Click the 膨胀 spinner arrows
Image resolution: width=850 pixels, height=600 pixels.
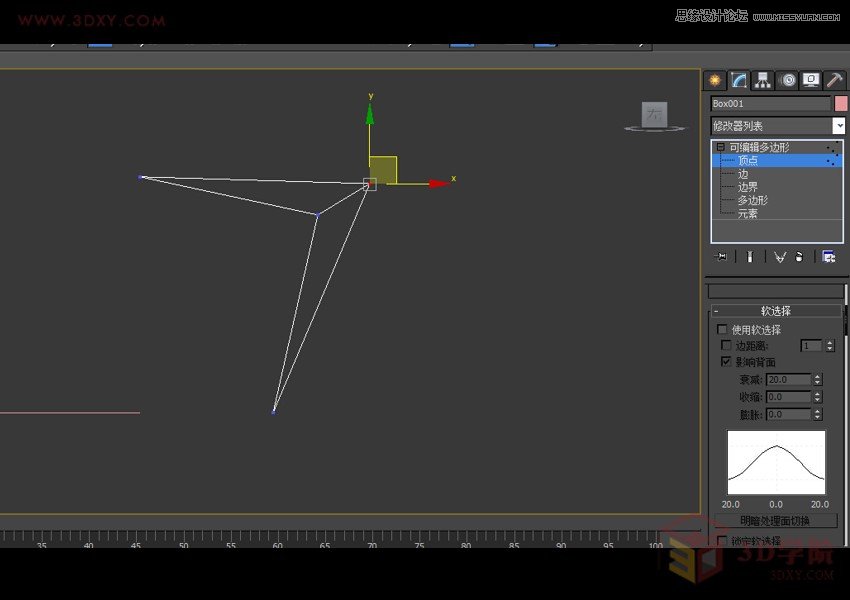coord(817,414)
